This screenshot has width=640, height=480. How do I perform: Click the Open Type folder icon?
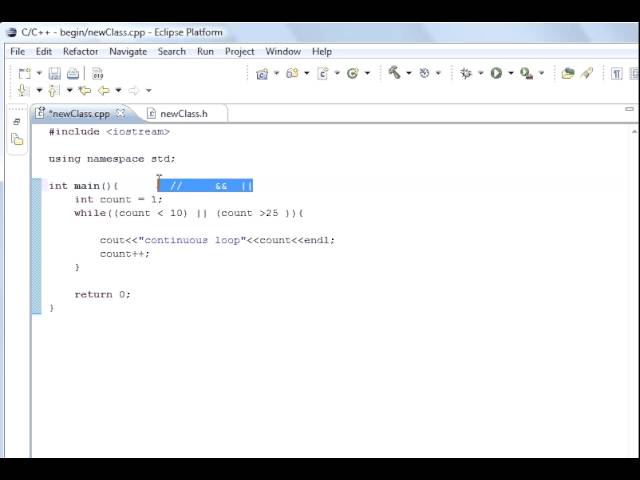point(568,73)
